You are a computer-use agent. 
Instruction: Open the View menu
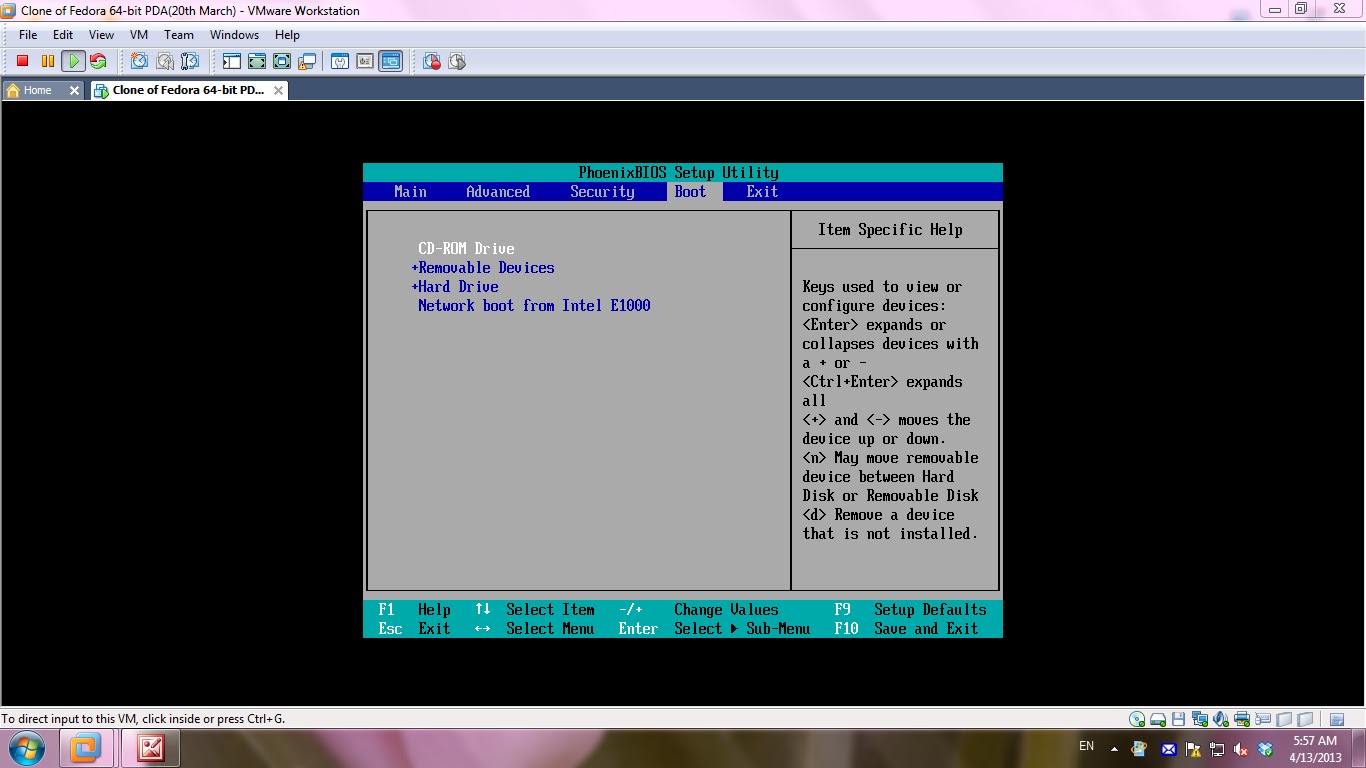101,35
